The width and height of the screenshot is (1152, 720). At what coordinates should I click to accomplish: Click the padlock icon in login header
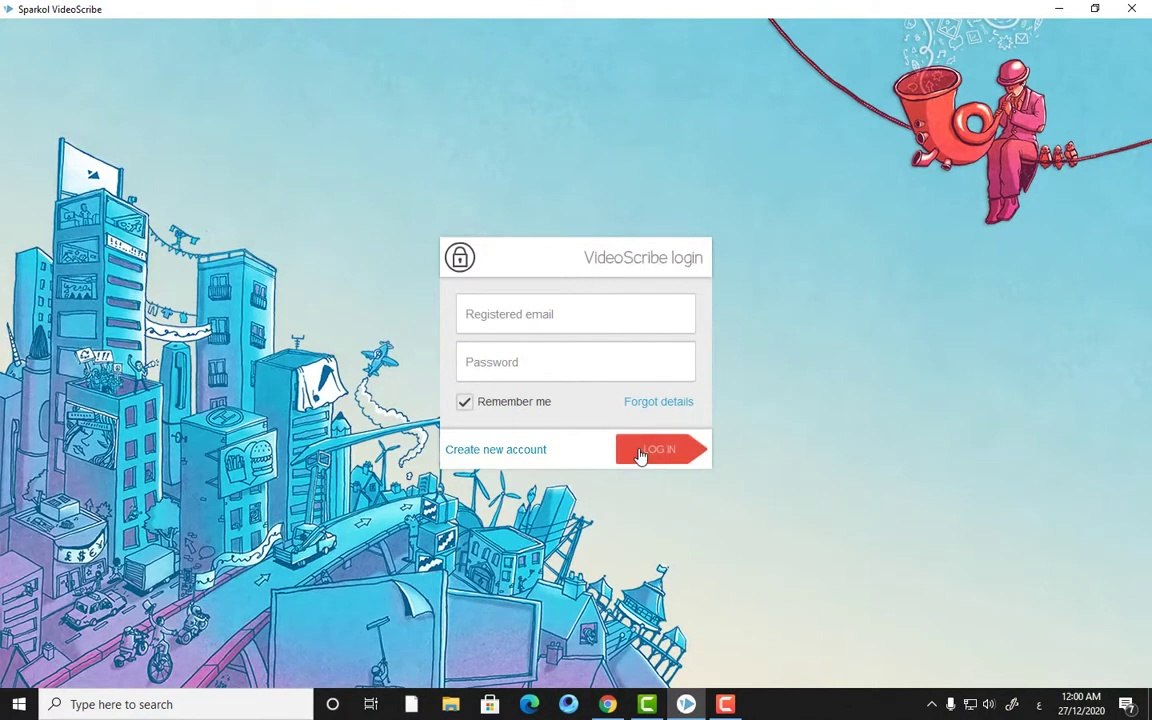pyautogui.click(x=460, y=257)
